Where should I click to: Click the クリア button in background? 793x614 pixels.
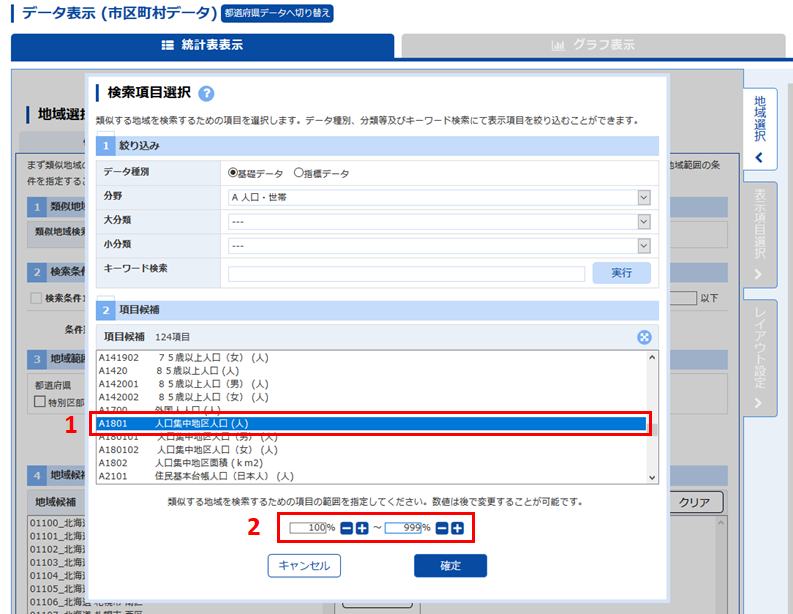pyautogui.click(x=694, y=502)
